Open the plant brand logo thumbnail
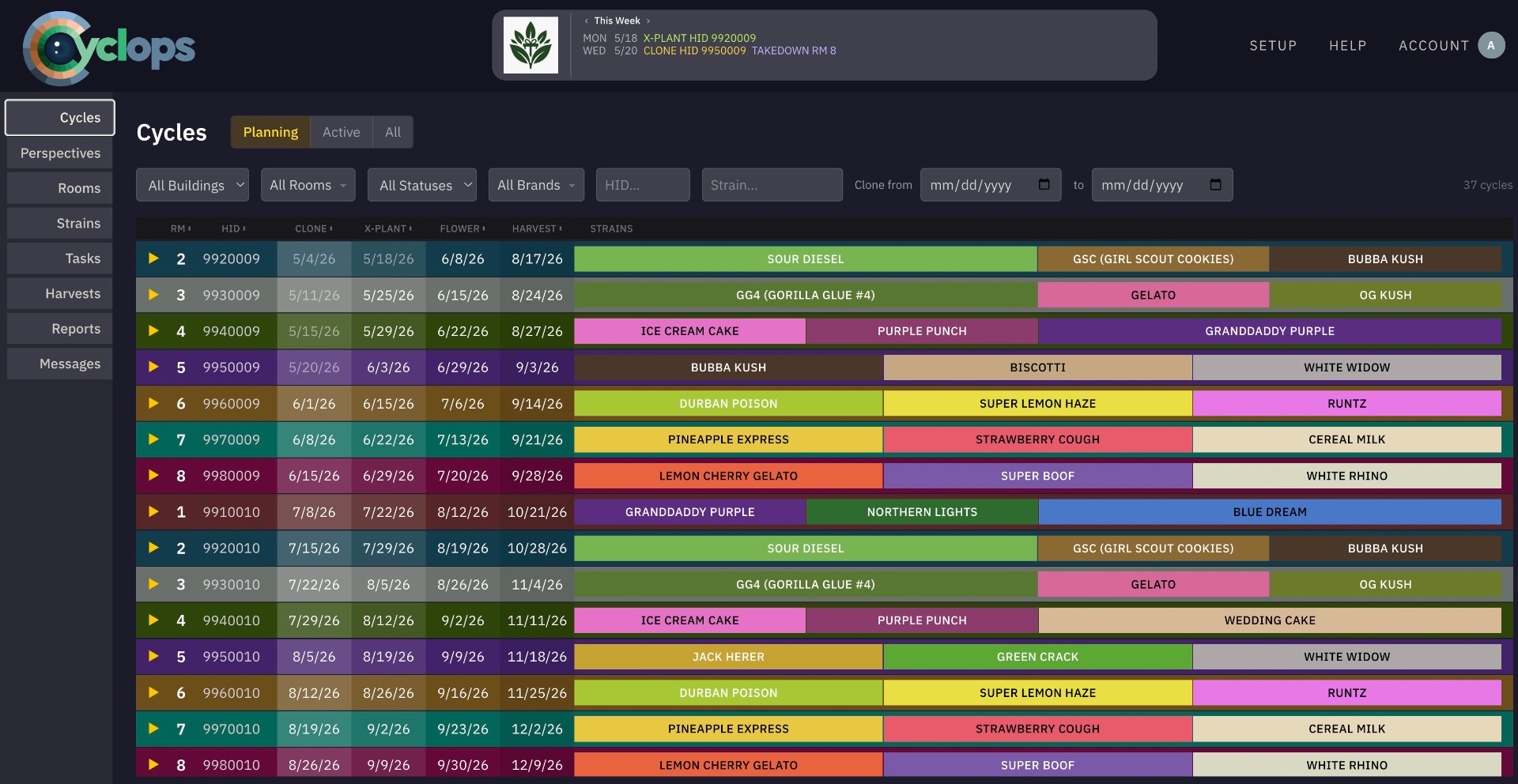Viewport: 1518px width, 784px height. tap(531, 45)
